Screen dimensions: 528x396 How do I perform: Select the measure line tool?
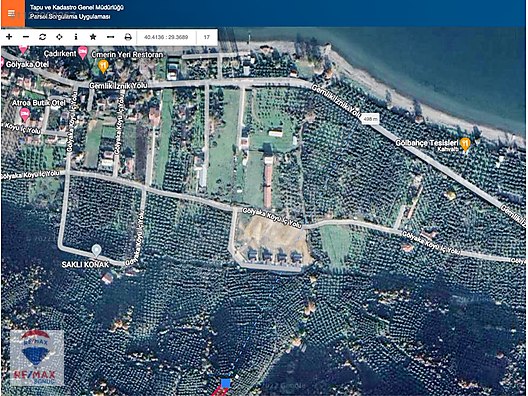click(x=110, y=37)
